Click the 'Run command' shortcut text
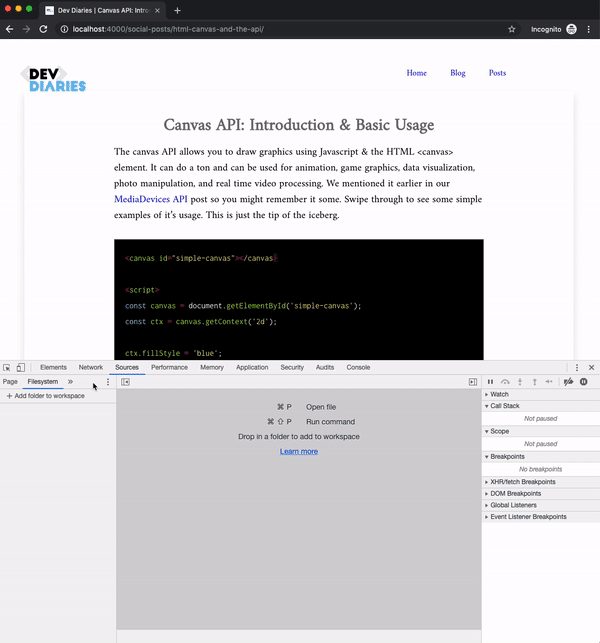This screenshot has width=600, height=643. (x=331, y=422)
